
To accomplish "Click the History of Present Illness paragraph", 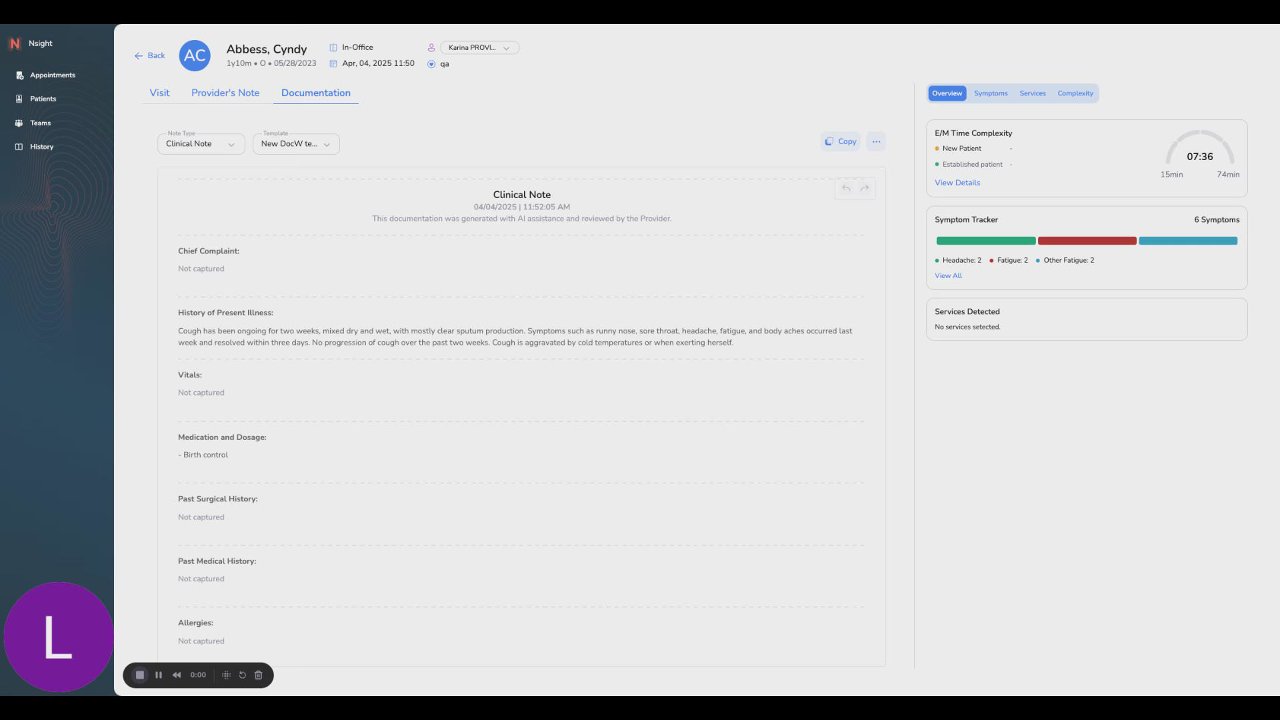I will click(x=515, y=336).
